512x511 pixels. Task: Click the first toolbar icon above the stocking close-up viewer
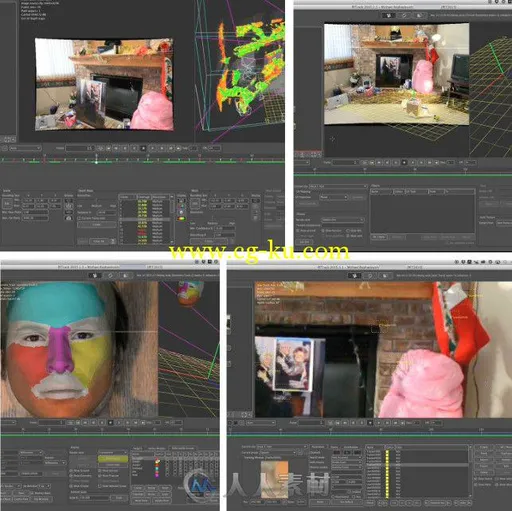[355, 276]
